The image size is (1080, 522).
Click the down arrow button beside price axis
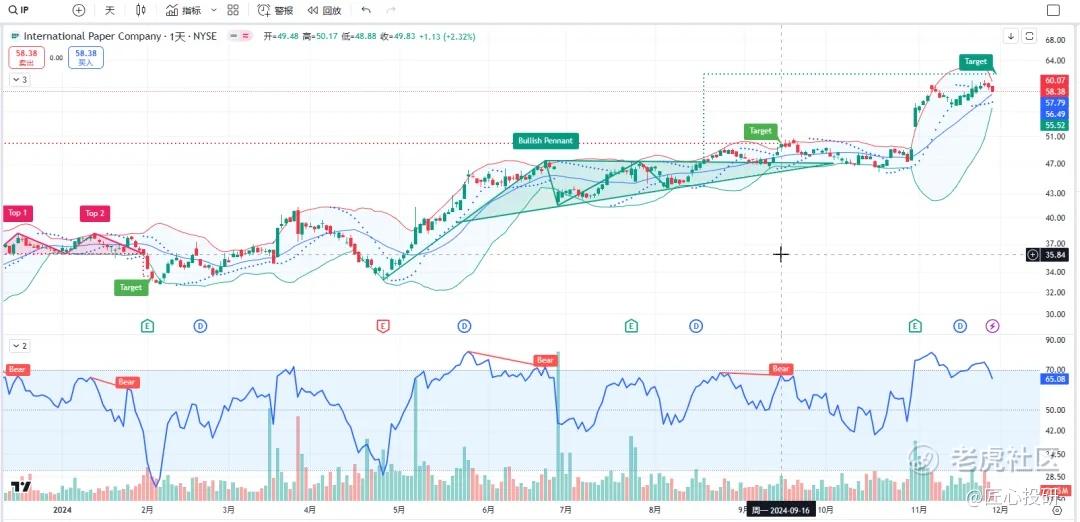pyautogui.click(x=1010, y=36)
